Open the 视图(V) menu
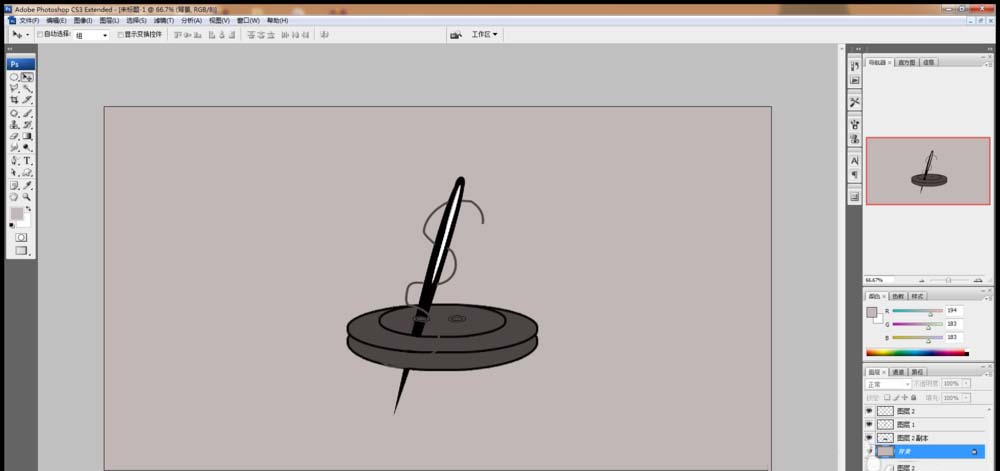1000x471 pixels. coord(219,20)
